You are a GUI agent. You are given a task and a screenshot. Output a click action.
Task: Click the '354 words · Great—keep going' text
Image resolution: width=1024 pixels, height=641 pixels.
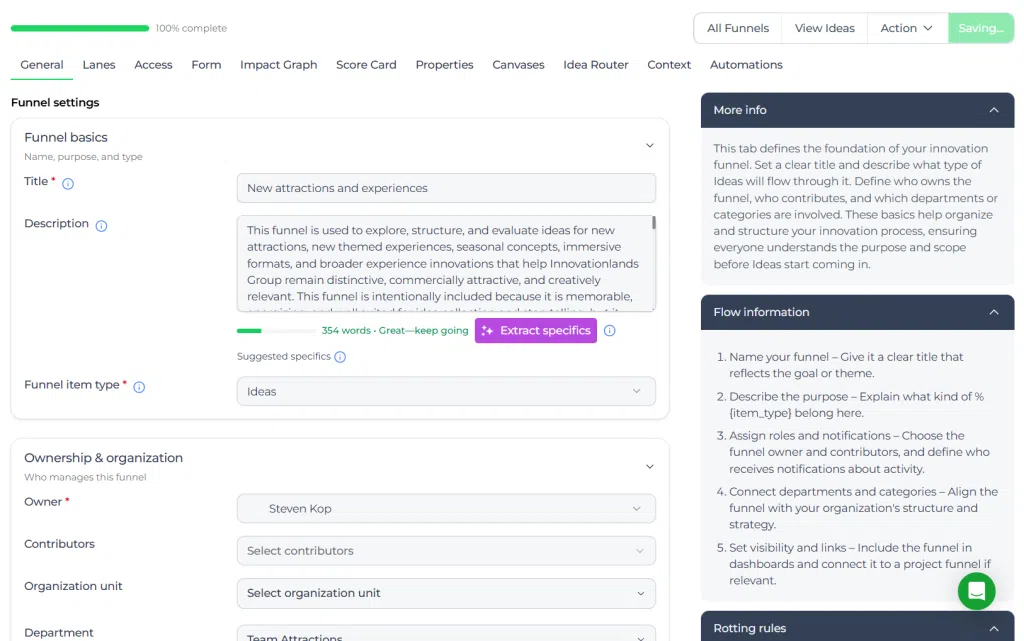pyautogui.click(x=395, y=330)
